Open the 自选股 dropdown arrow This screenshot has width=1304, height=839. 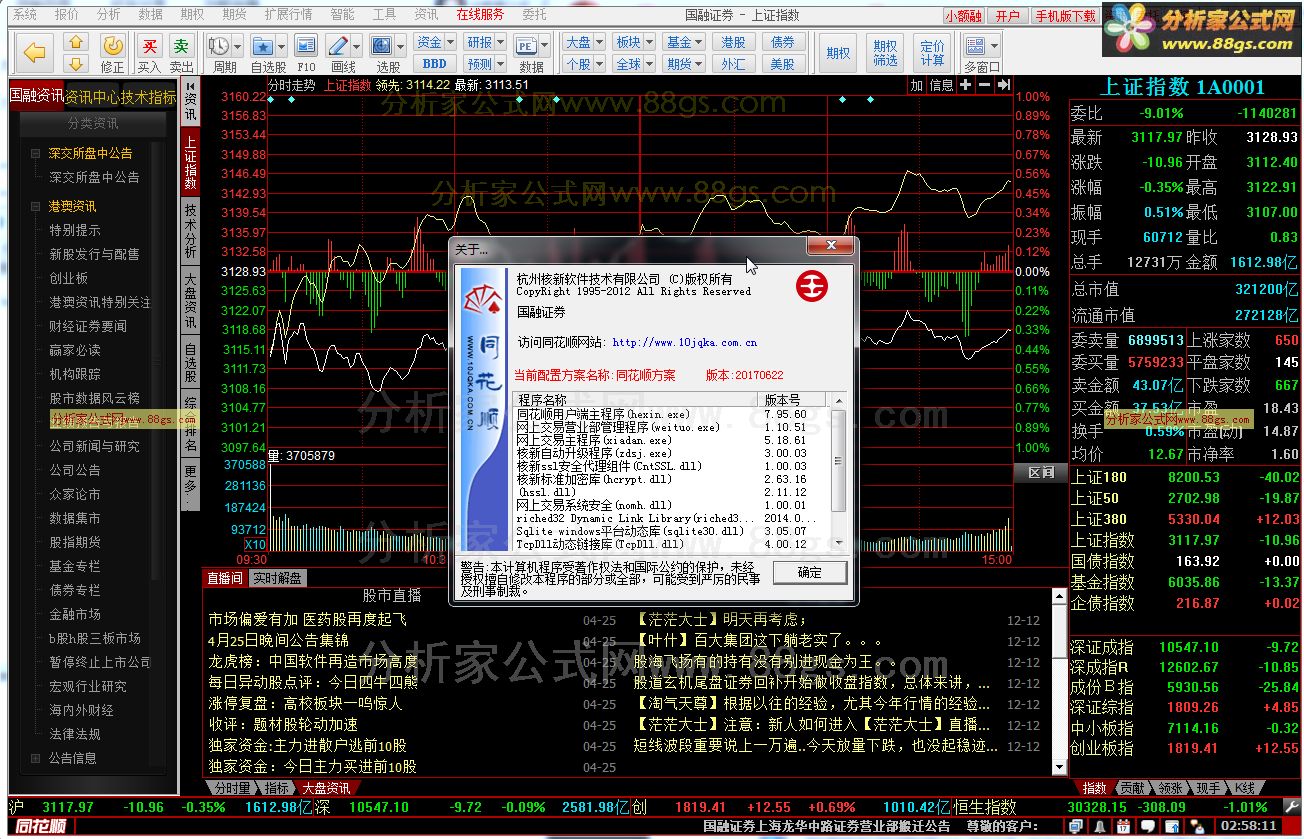click(281, 46)
